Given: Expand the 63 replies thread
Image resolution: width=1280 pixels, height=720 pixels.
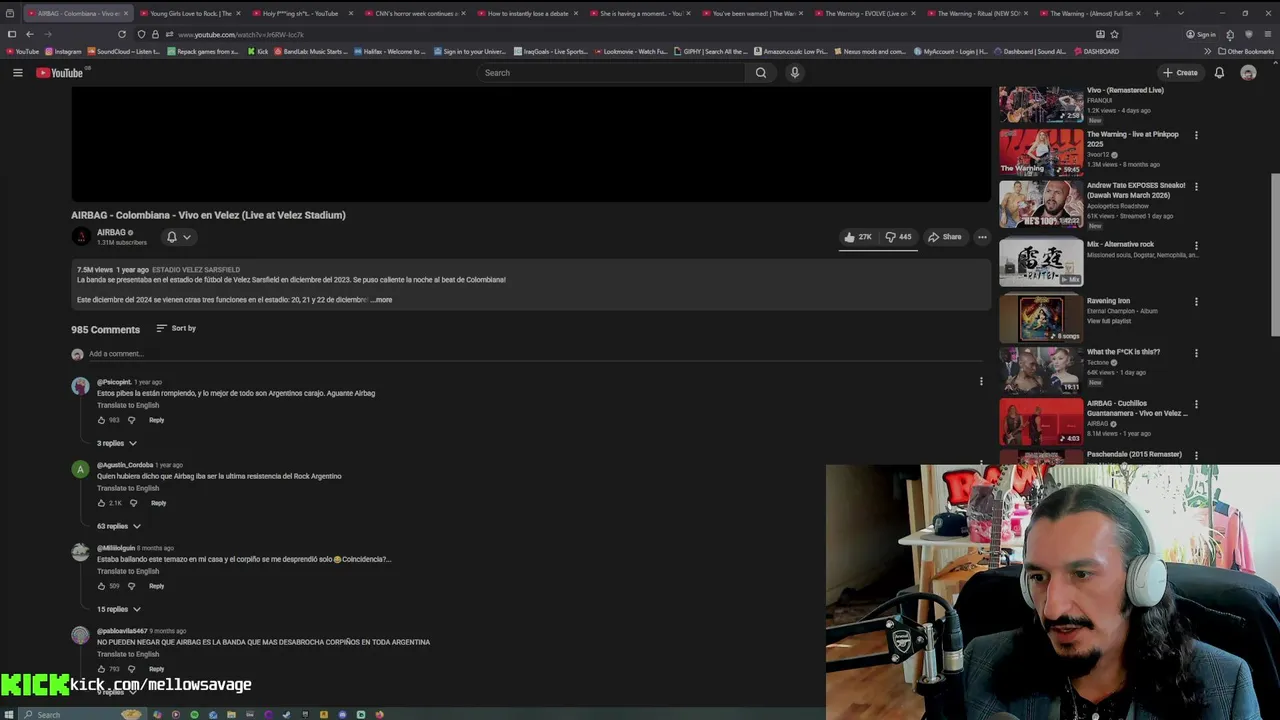Looking at the screenshot, I should tap(118, 526).
